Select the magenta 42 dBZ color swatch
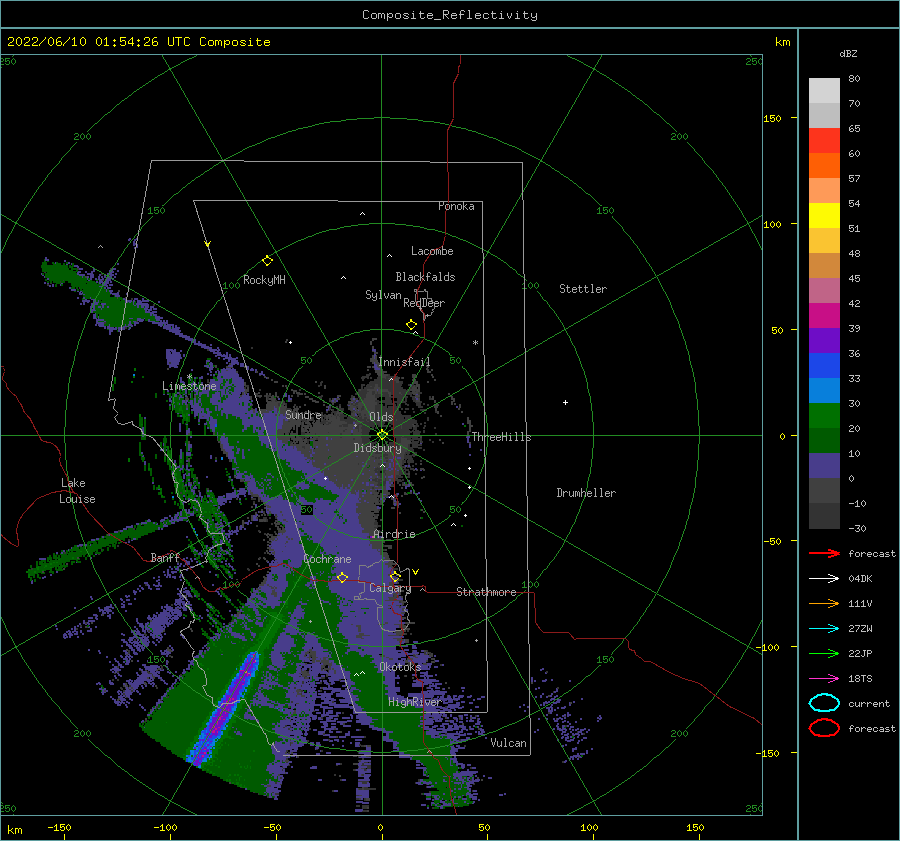 824,315
